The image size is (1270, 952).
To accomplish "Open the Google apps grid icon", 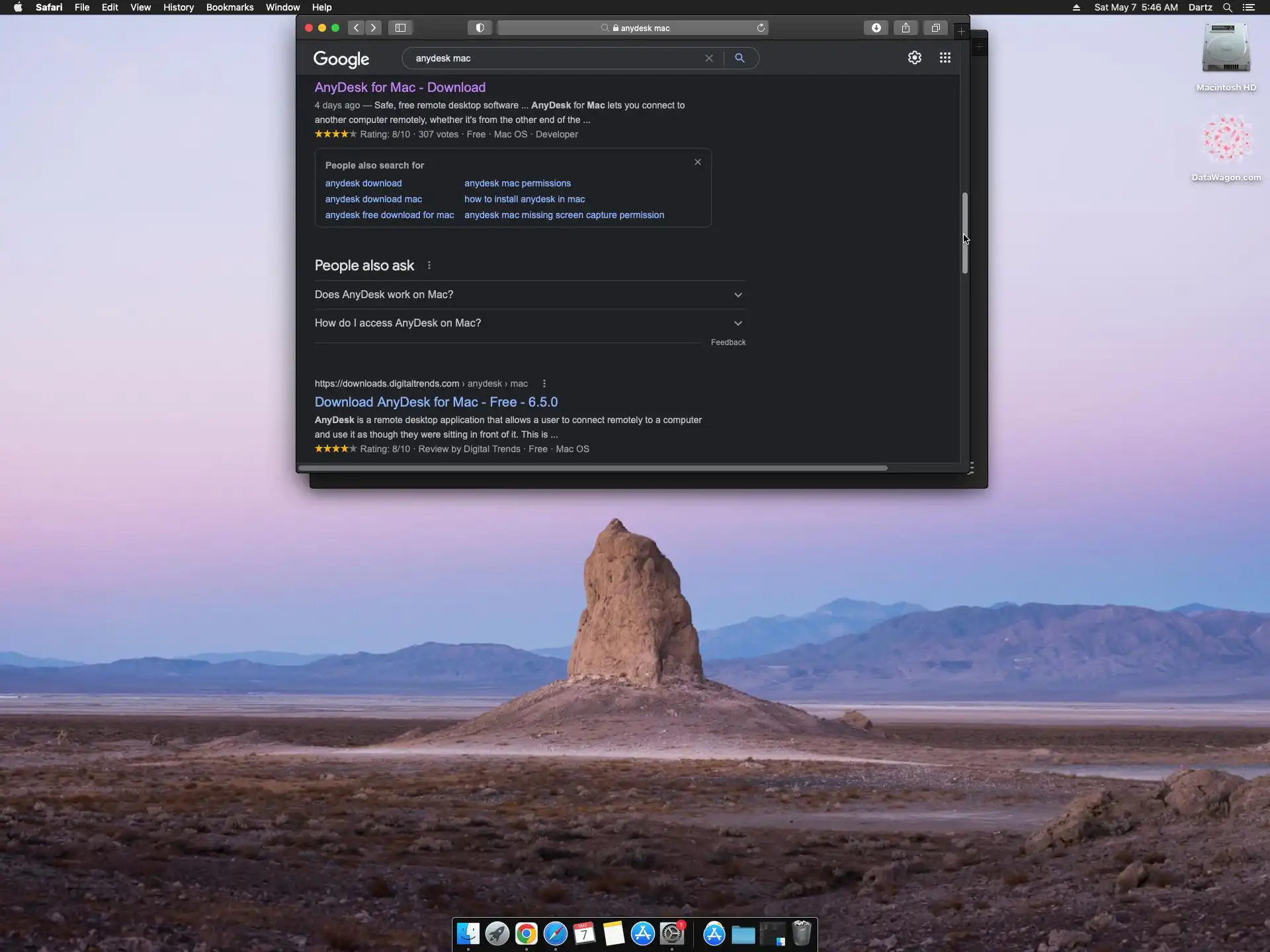I will click(x=945, y=58).
